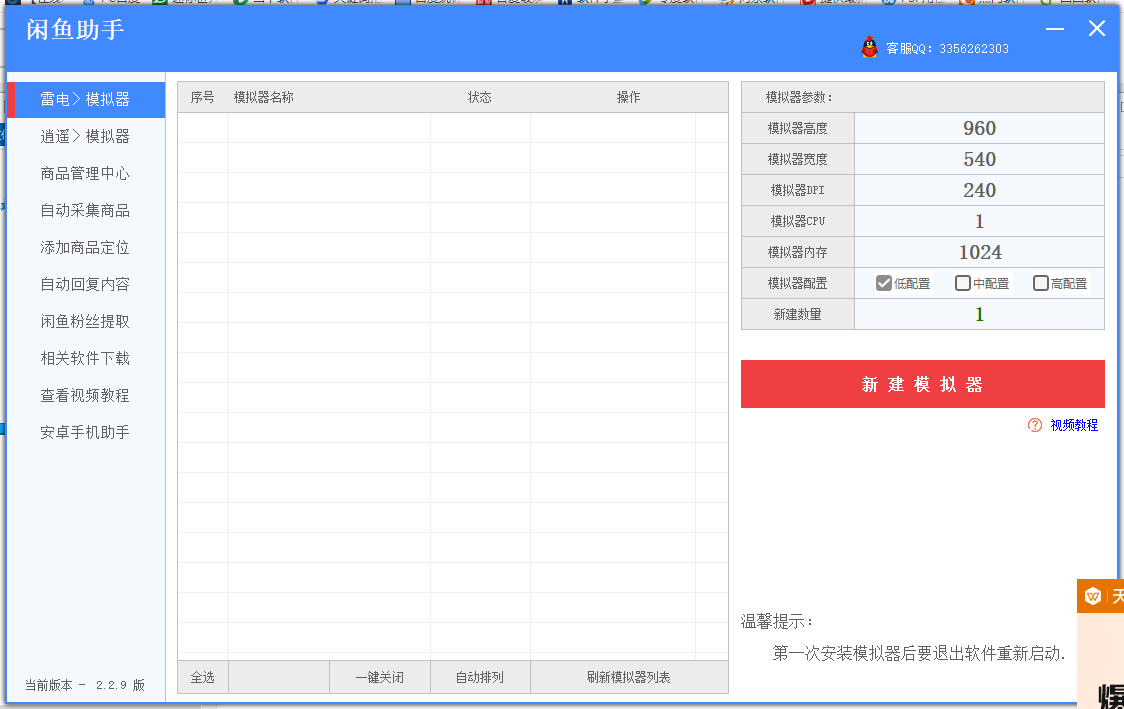Edit the 模拟器高度 value field

[979, 128]
